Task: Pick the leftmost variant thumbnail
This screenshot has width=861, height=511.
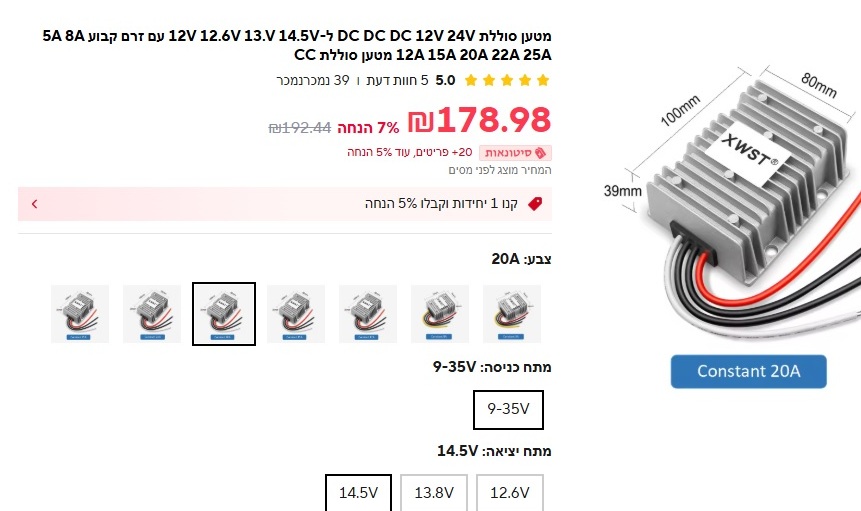Action: pos(80,314)
